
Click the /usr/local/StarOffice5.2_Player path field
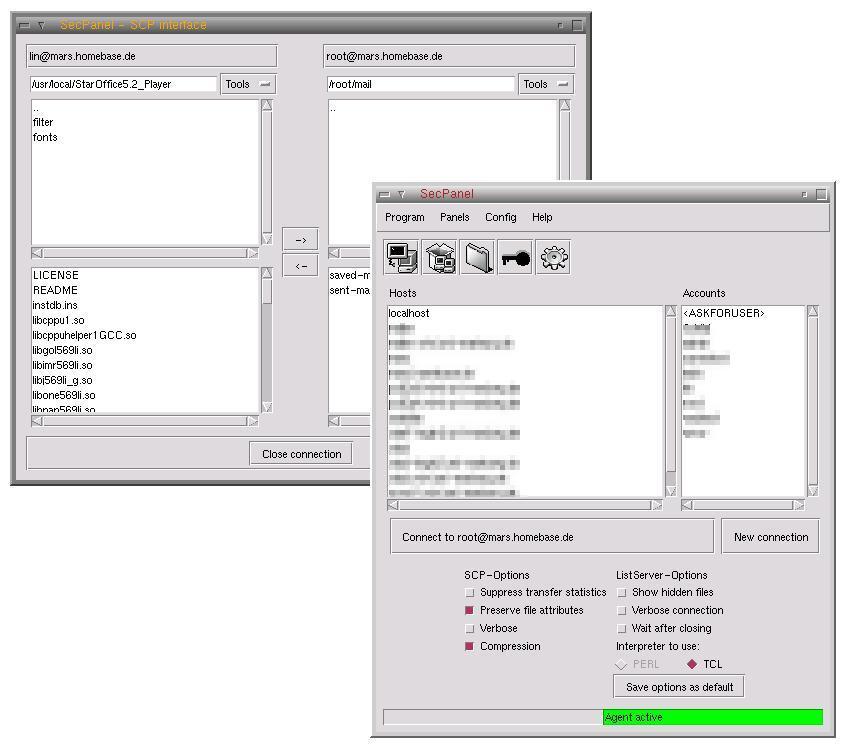(x=123, y=85)
